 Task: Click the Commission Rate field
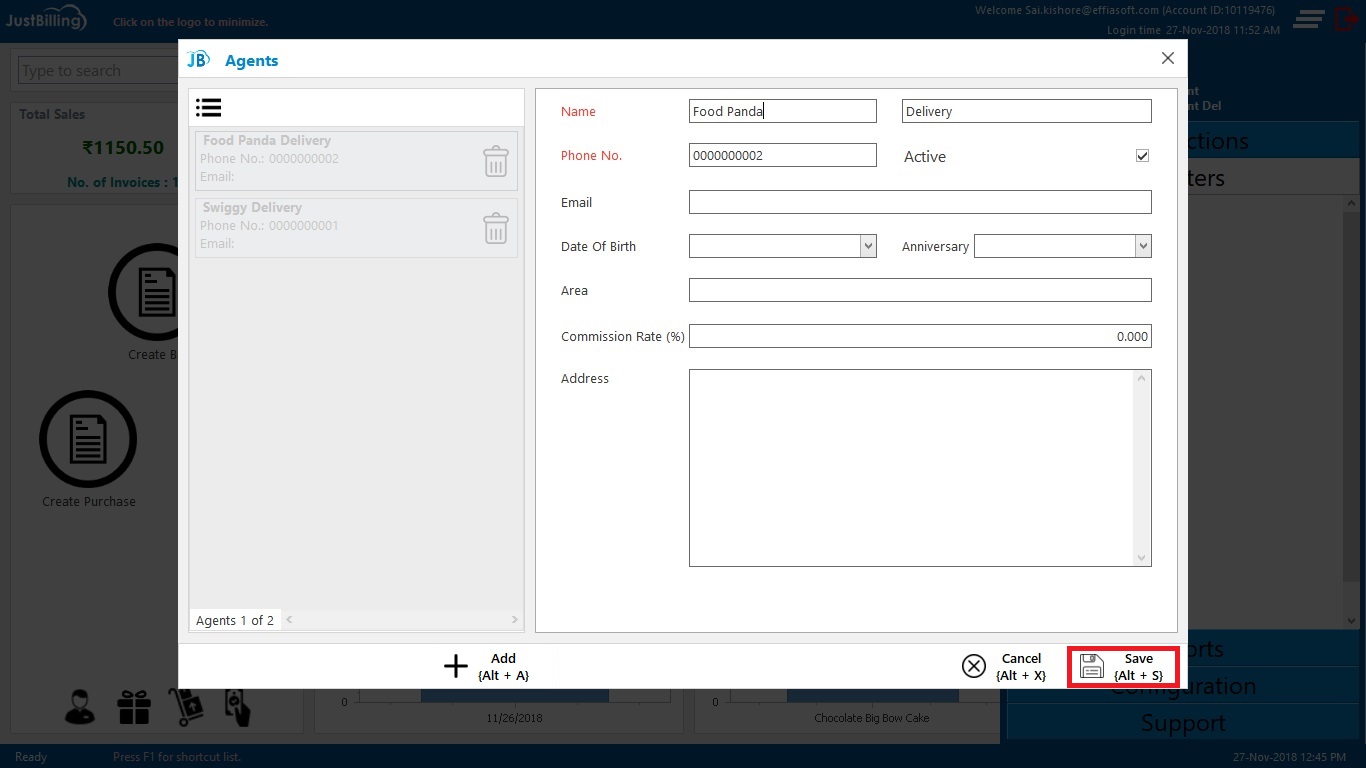click(920, 336)
